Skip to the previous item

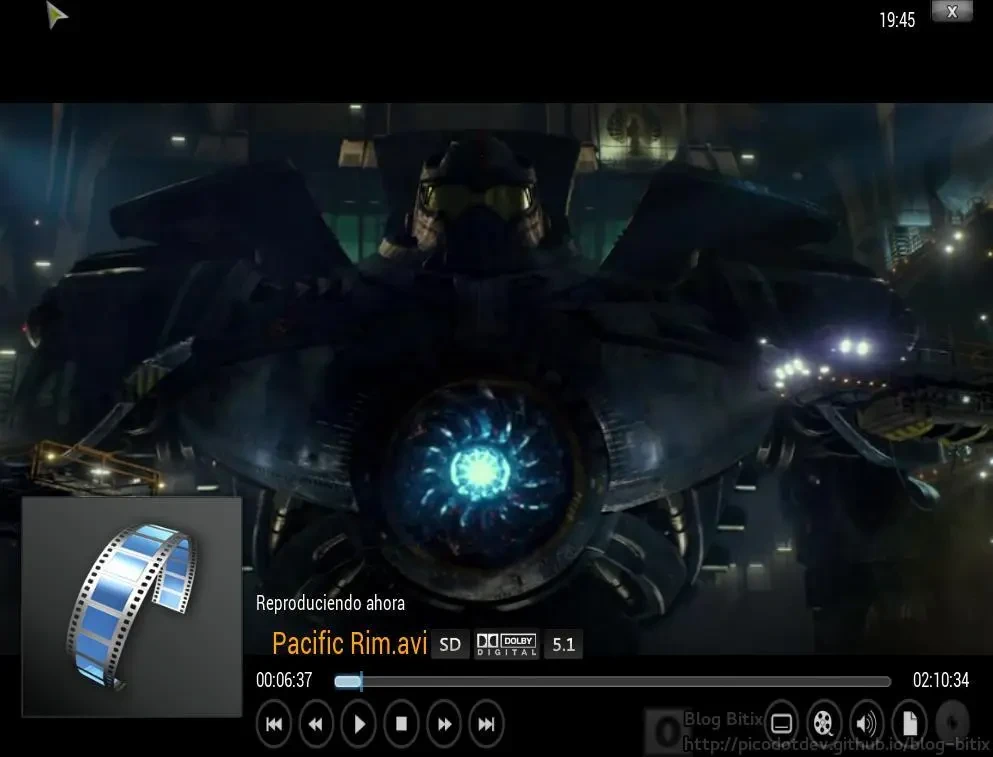click(274, 724)
